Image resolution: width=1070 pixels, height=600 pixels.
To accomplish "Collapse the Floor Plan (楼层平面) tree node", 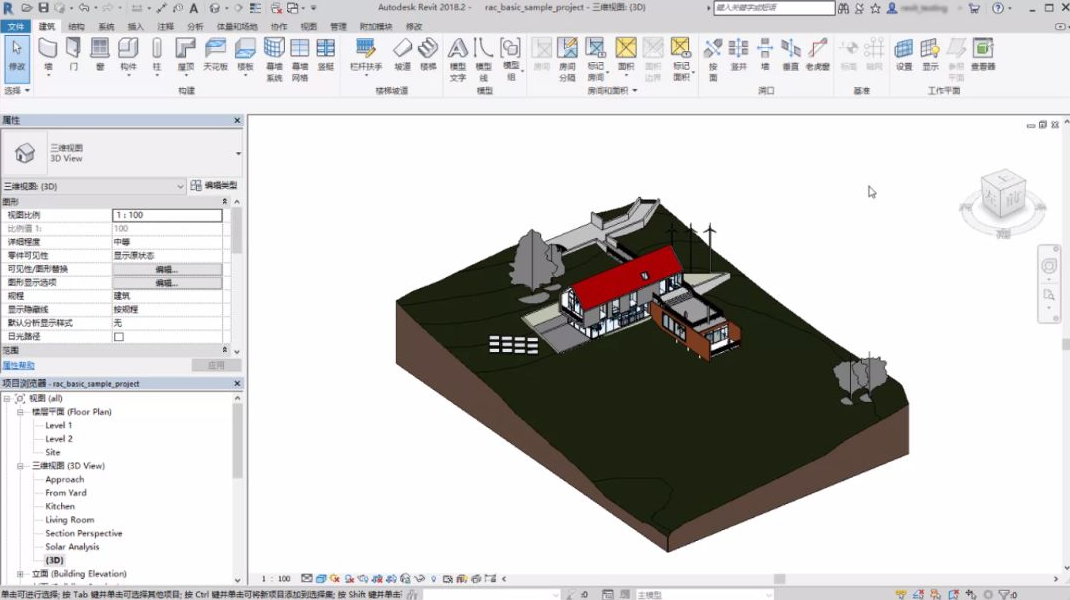I will (x=21, y=412).
